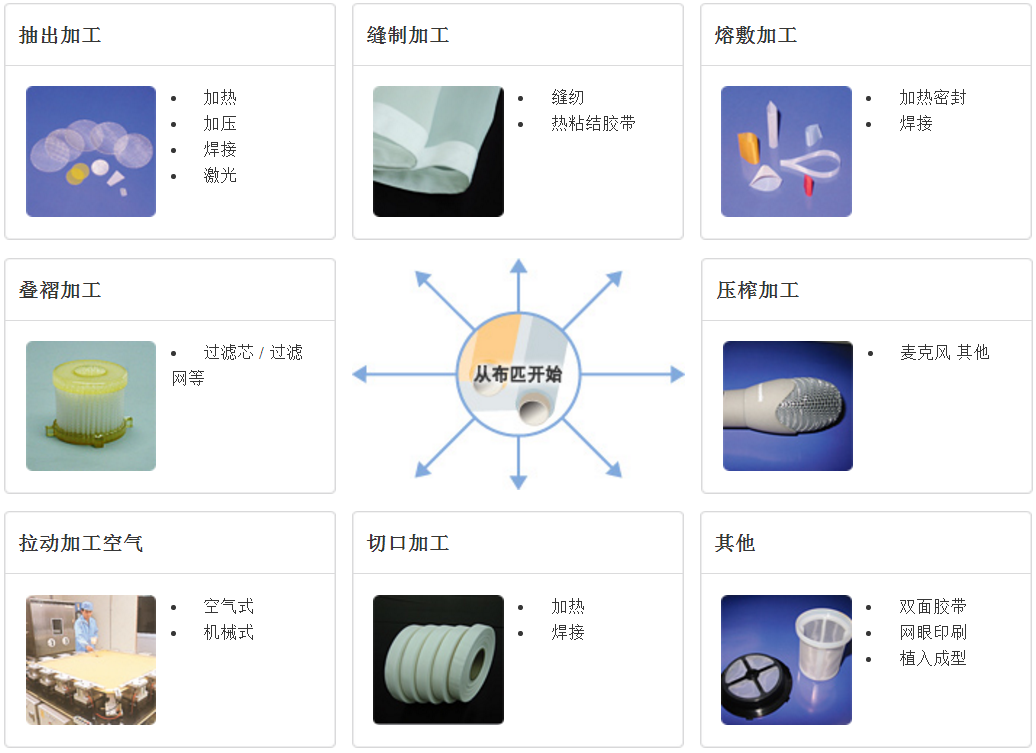The image size is (1036, 753).
Task: Click the 叠褶加工 heading
Action: (60, 290)
